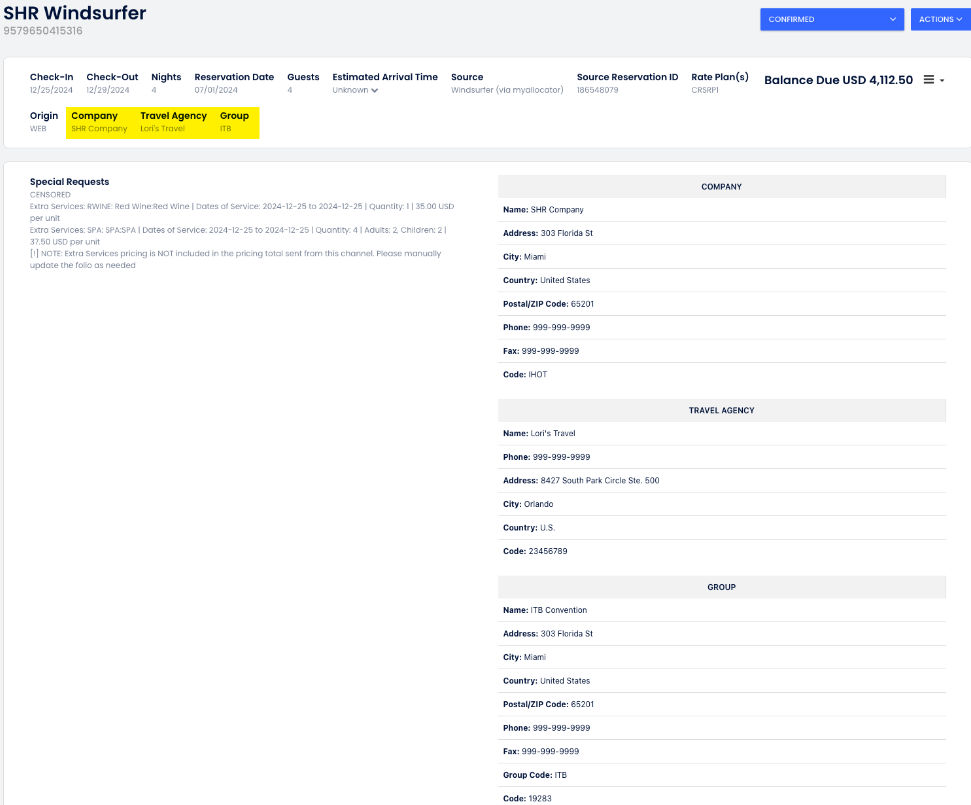Click the Balance Due USD 4,112.50 amount

(838, 80)
